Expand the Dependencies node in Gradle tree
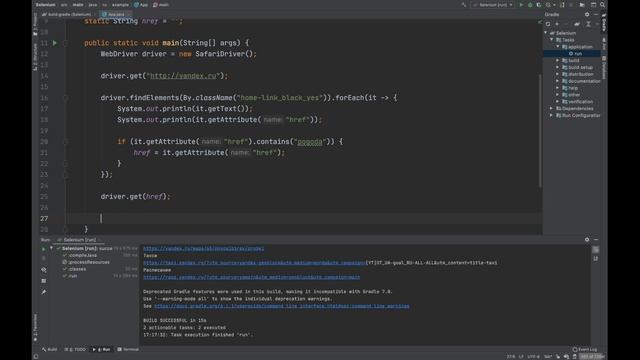Screen dimensions: 640x360 [551, 109]
